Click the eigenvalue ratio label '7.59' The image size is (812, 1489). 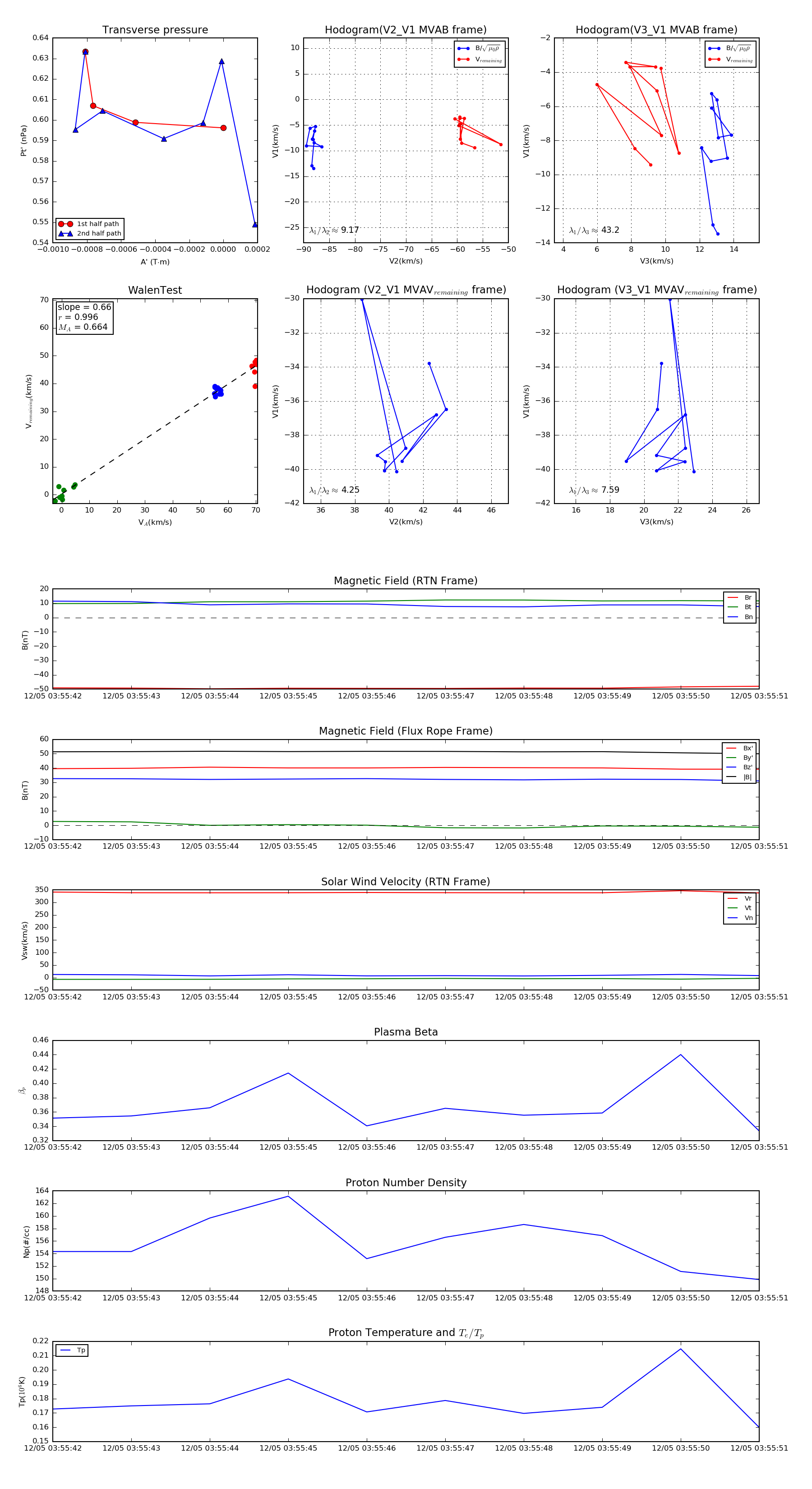coord(594,490)
